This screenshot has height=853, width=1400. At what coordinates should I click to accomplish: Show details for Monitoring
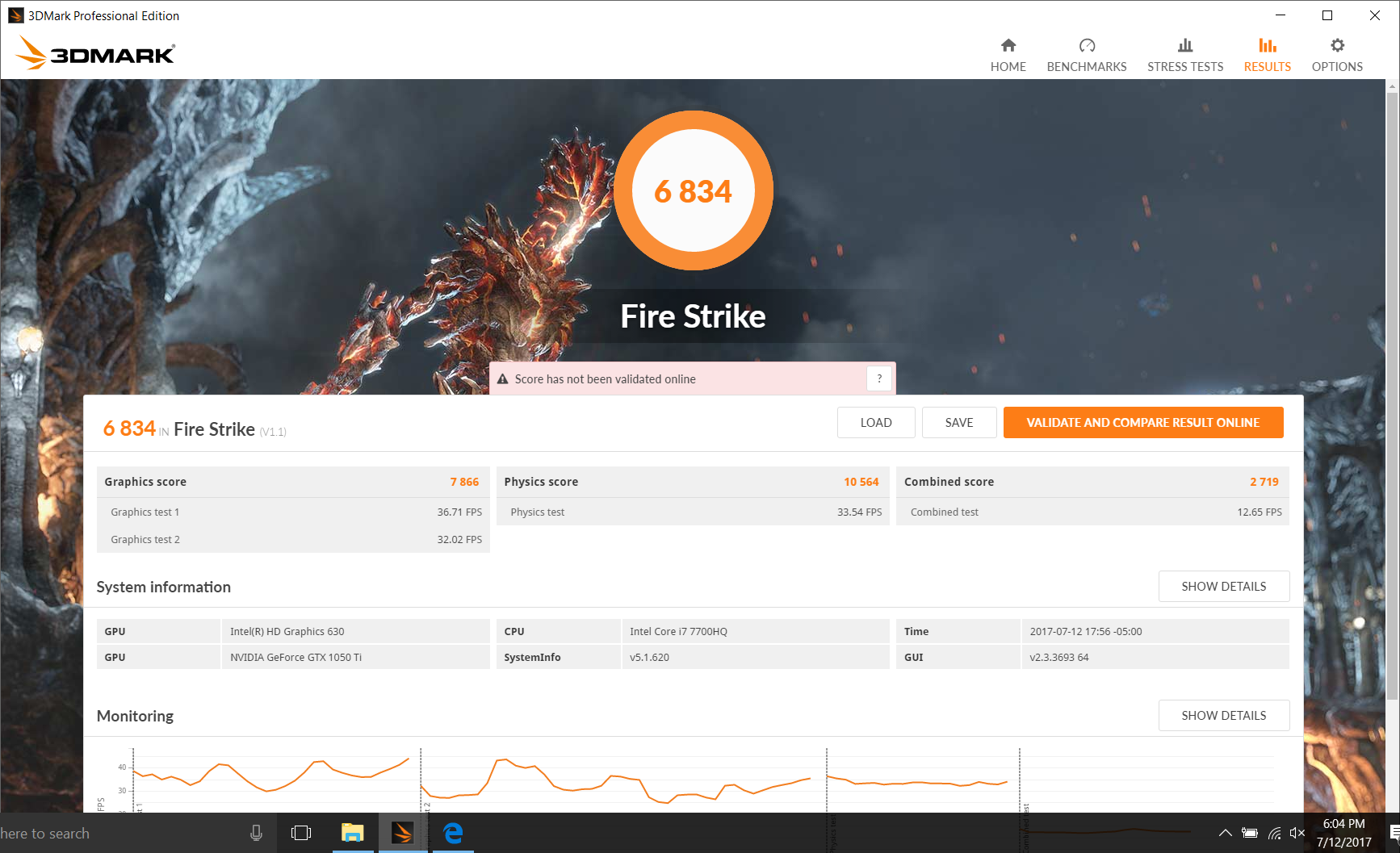click(1224, 716)
